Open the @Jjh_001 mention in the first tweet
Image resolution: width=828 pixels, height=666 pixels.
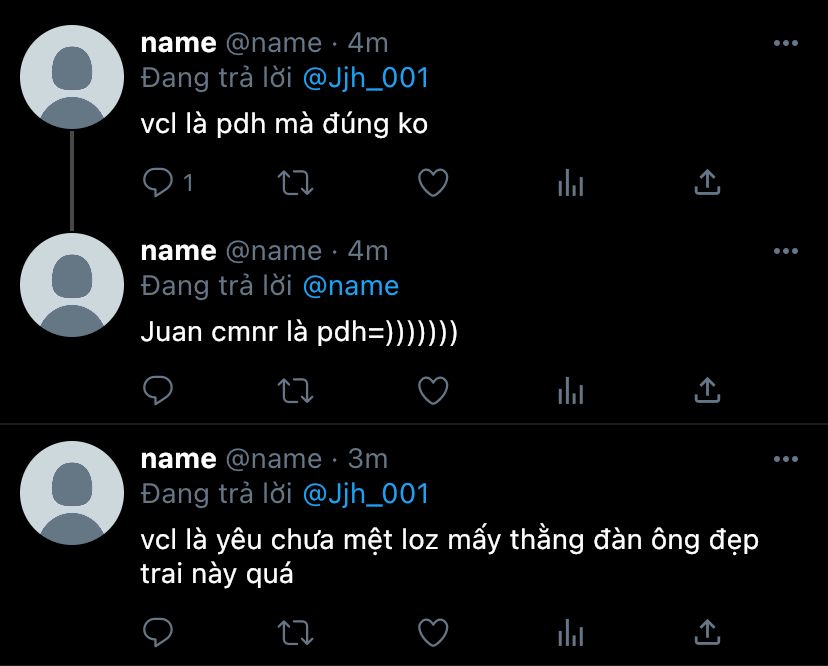[365, 78]
